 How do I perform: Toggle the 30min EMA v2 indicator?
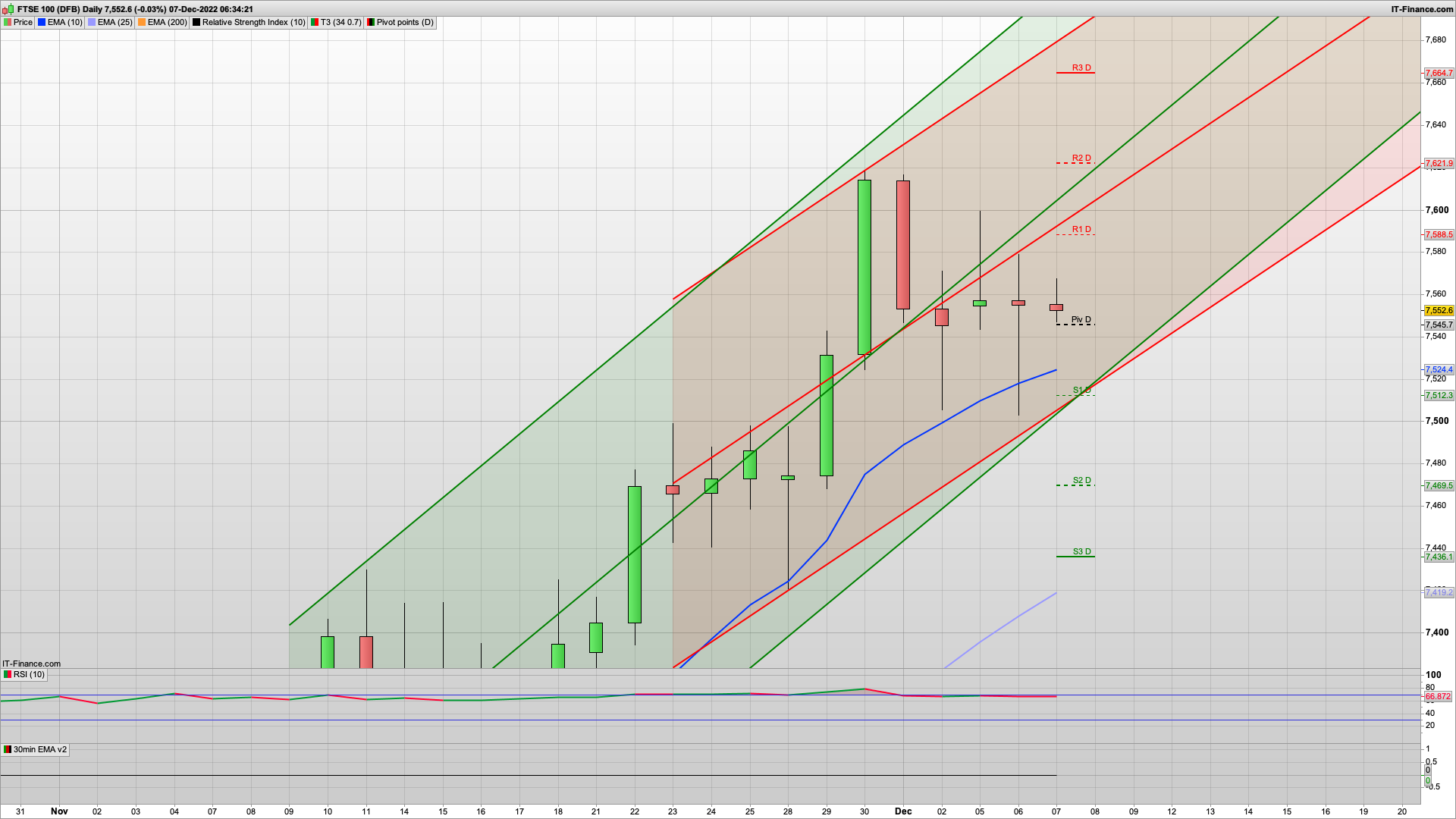click(x=7, y=749)
